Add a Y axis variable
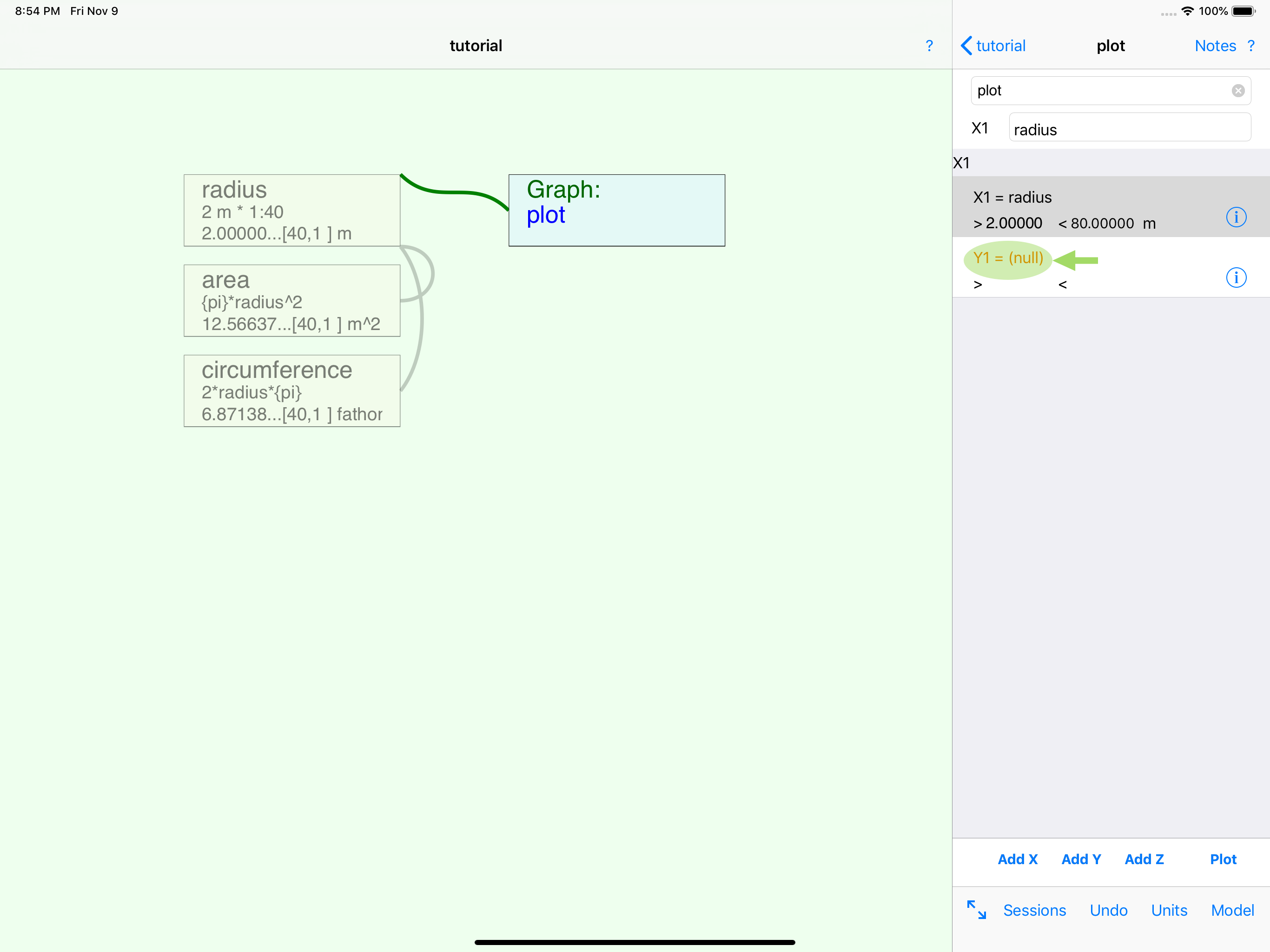This screenshot has height=952, width=1270. pos(1081,859)
